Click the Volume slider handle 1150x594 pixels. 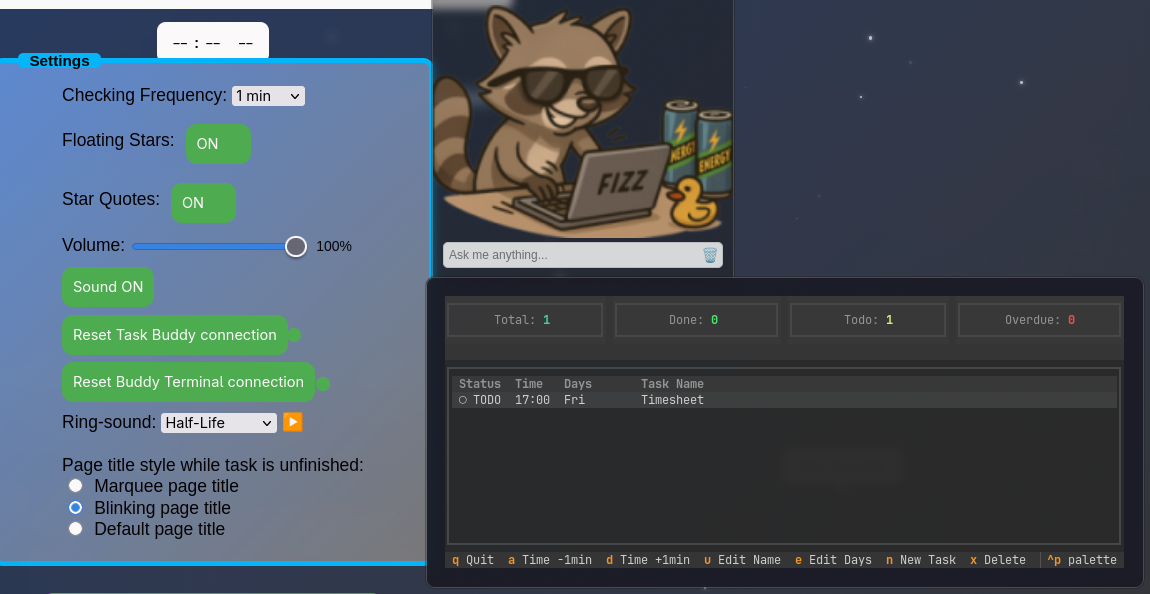coord(296,246)
